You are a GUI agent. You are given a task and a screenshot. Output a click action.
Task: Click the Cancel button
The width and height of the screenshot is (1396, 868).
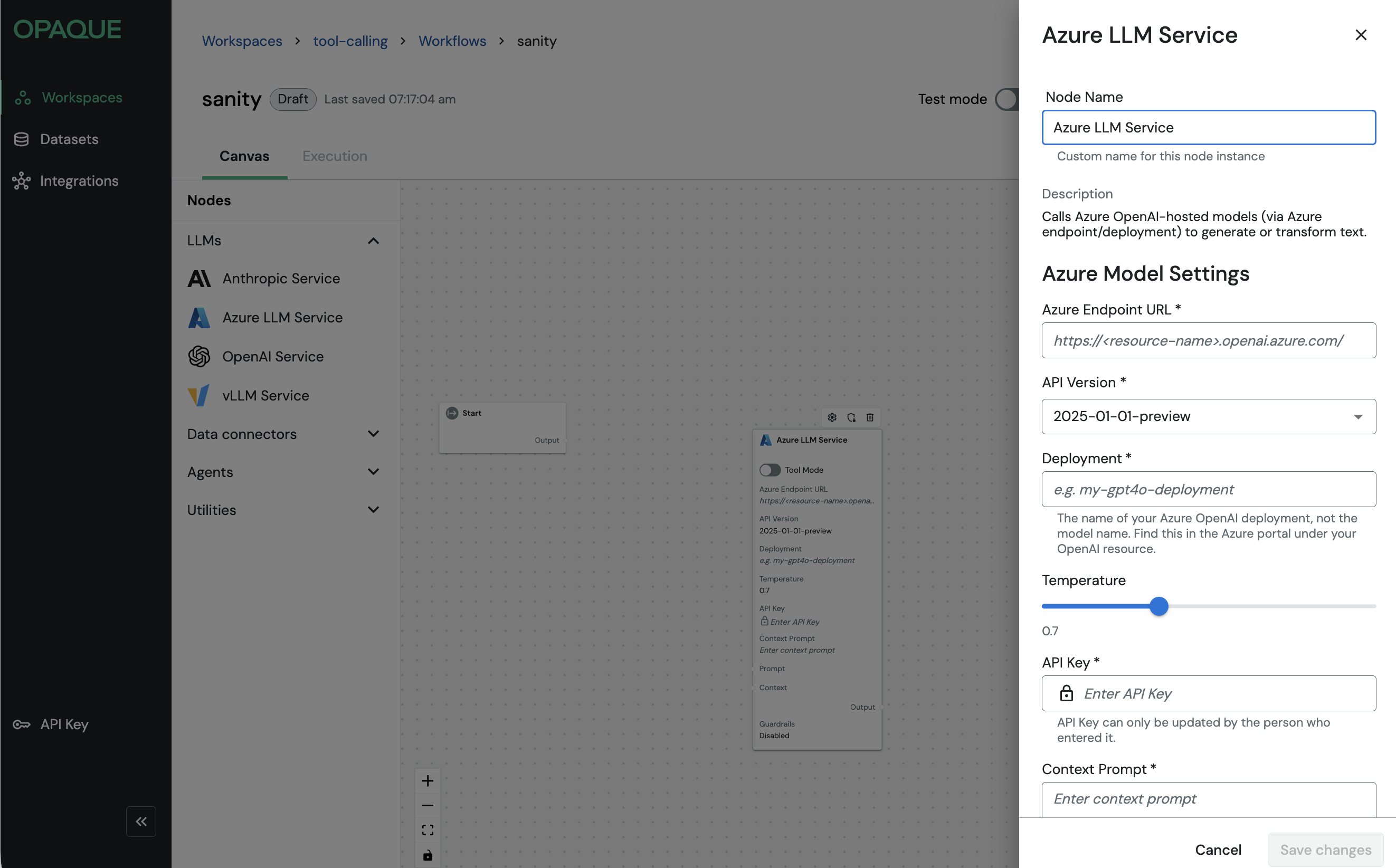click(1218, 850)
